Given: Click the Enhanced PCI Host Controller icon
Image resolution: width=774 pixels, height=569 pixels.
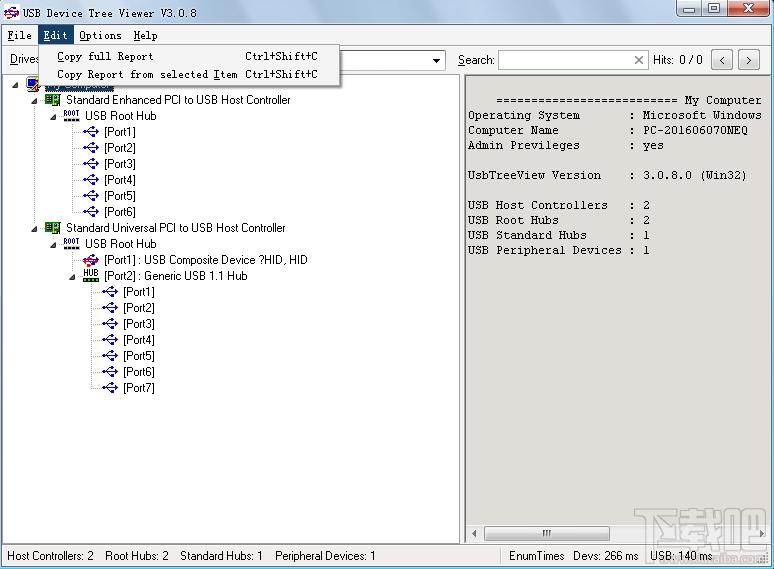Looking at the screenshot, I should [x=52, y=100].
